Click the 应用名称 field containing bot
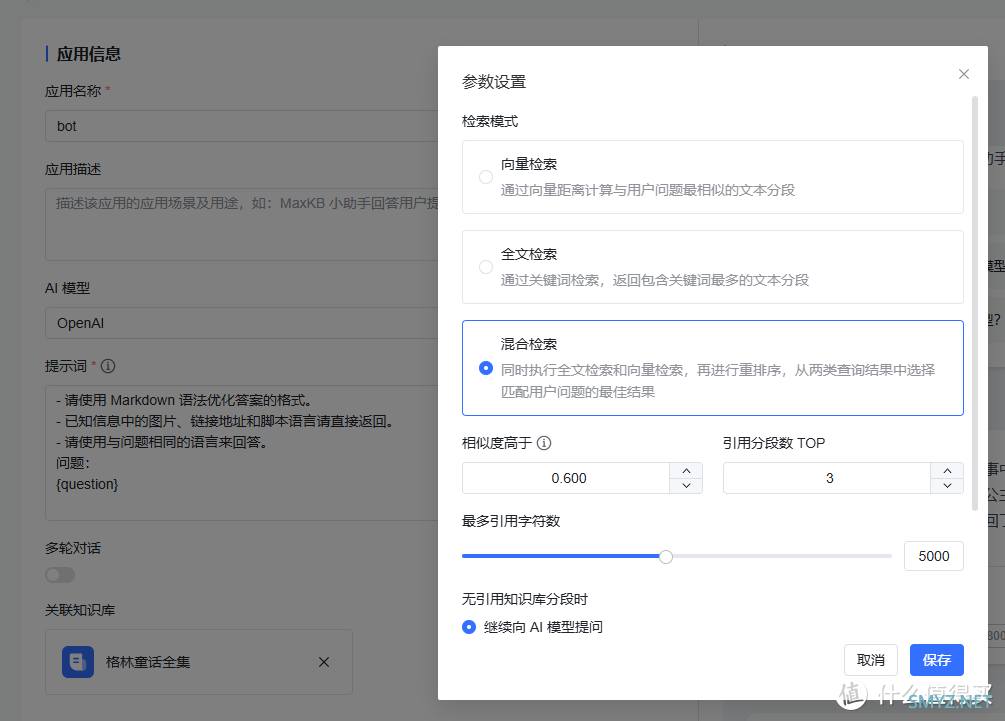This screenshot has height=721, width=1005. (242, 126)
